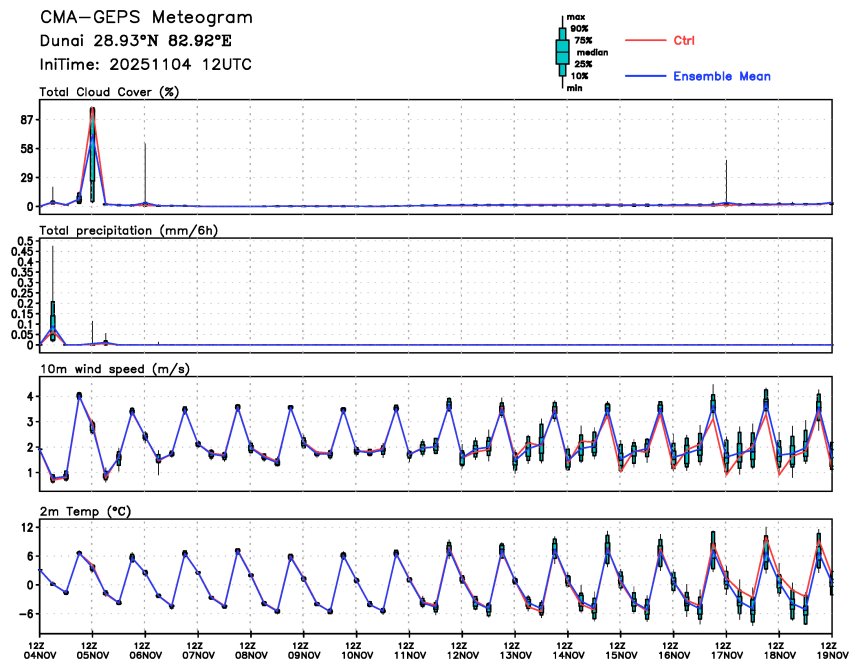Select the 2m Temp panel title

point(87,511)
